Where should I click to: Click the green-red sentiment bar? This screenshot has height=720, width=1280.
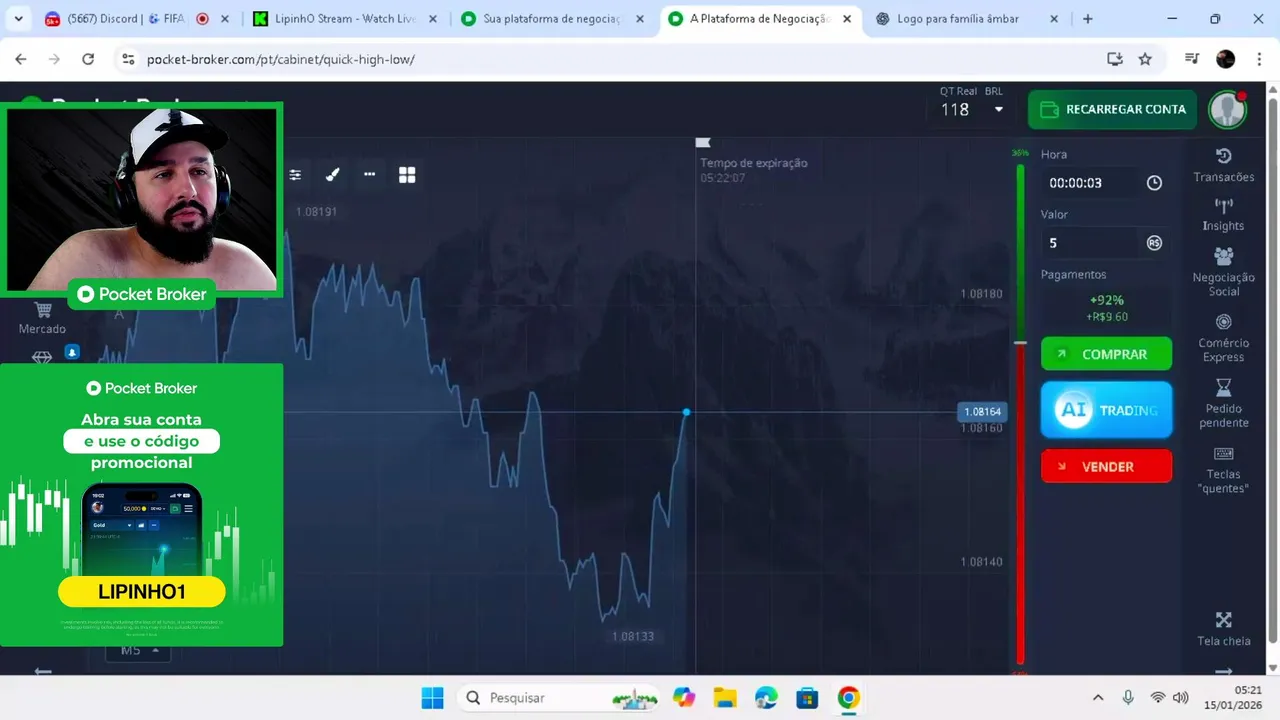[x=1020, y=413]
